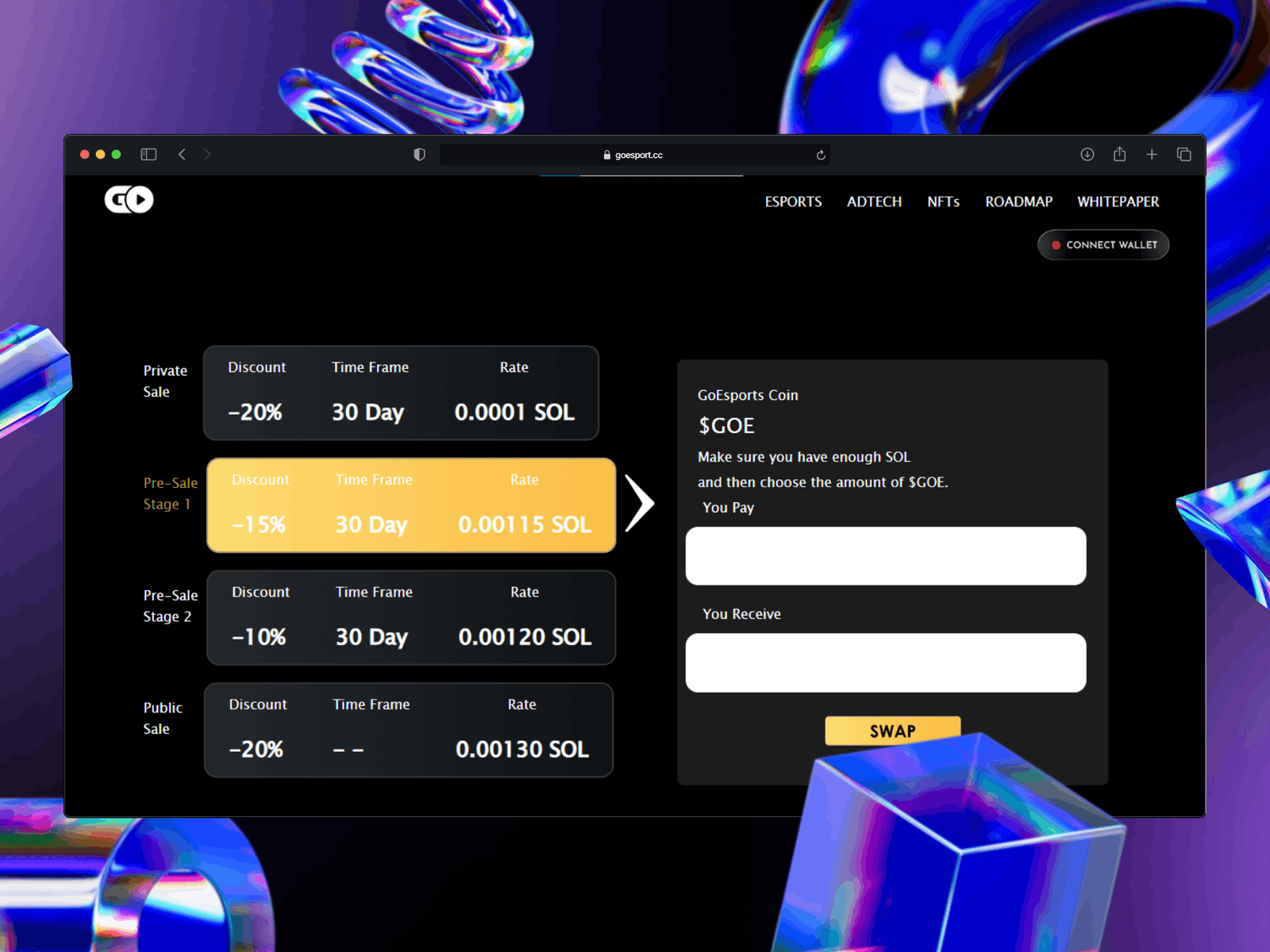Click the 0.00120 SOL rate
The width and height of the screenshot is (1270, 952).
coord(525,637)
